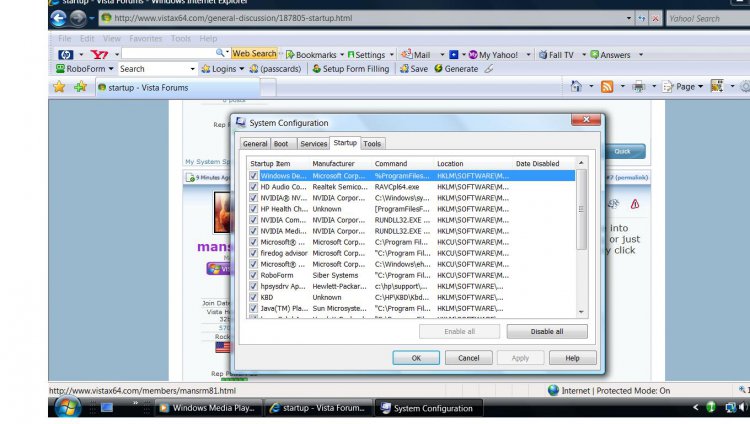Click Cancel in System Configuration
The height and width of the screenshot is (424, 750).
click(468, 357)
